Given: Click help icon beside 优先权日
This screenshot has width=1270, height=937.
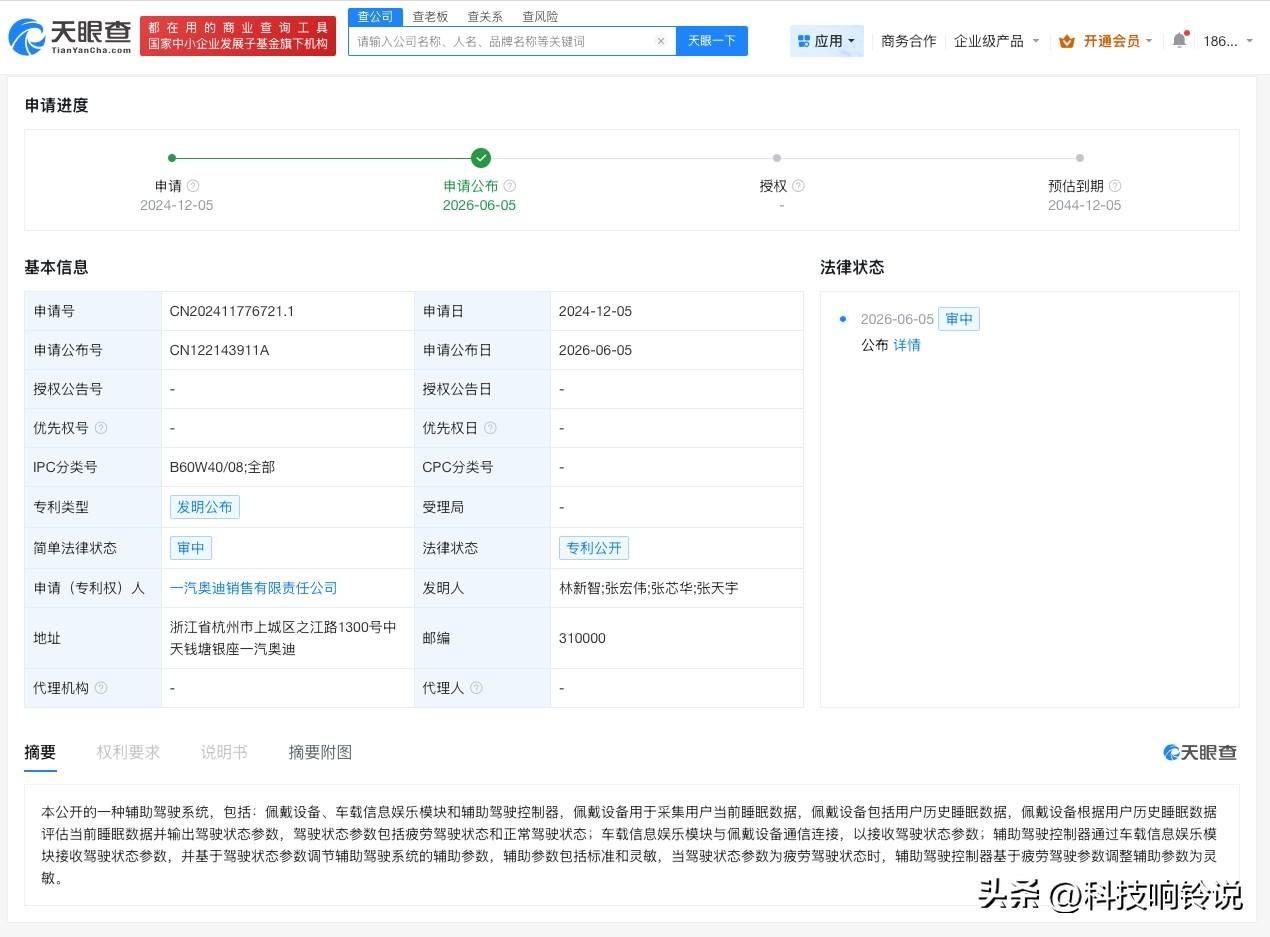Looking at the screenshot, I should point(489,428).
